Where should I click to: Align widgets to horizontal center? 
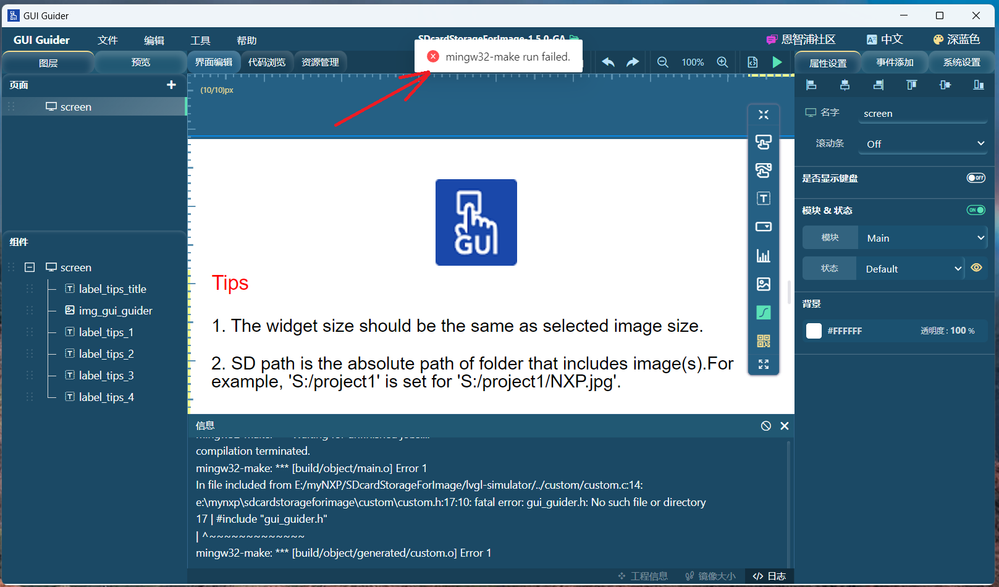click(845, 85)
